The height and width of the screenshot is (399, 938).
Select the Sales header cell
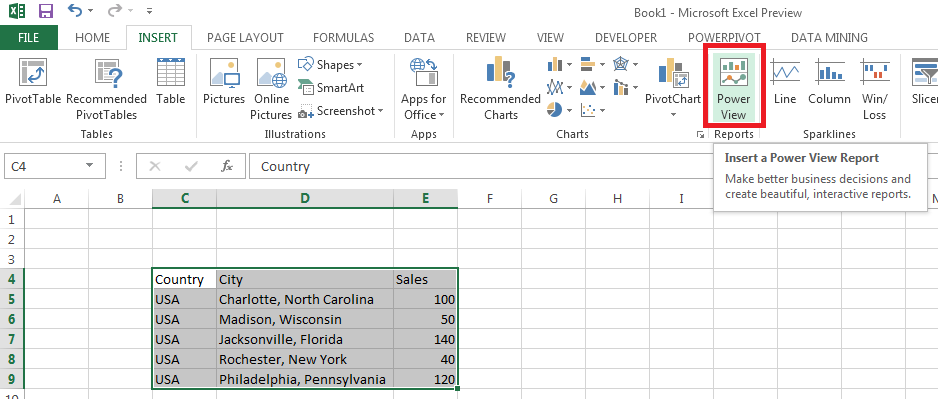coord(425,279)
